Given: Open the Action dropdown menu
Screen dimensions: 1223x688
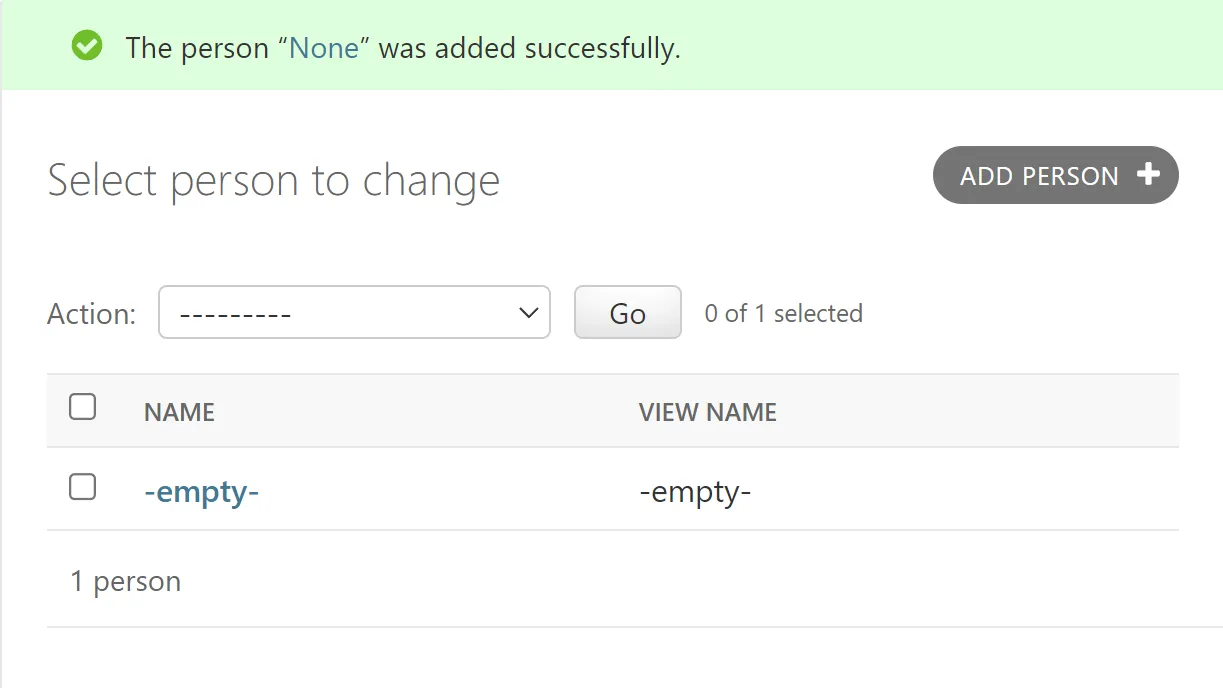Looking at the screenshot, I should click(354, 313).
